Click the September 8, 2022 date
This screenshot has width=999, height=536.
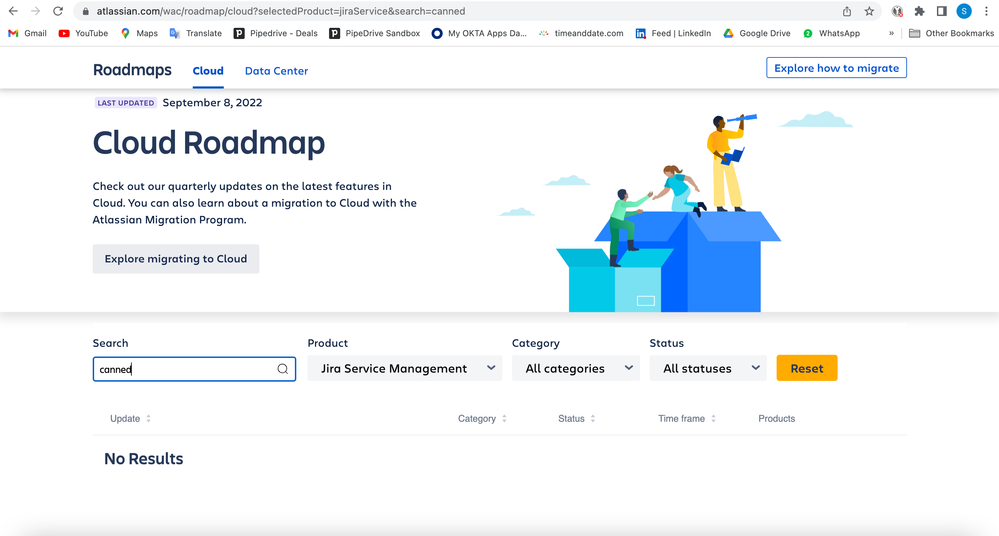pyautogui.click(x=212, y=103)
